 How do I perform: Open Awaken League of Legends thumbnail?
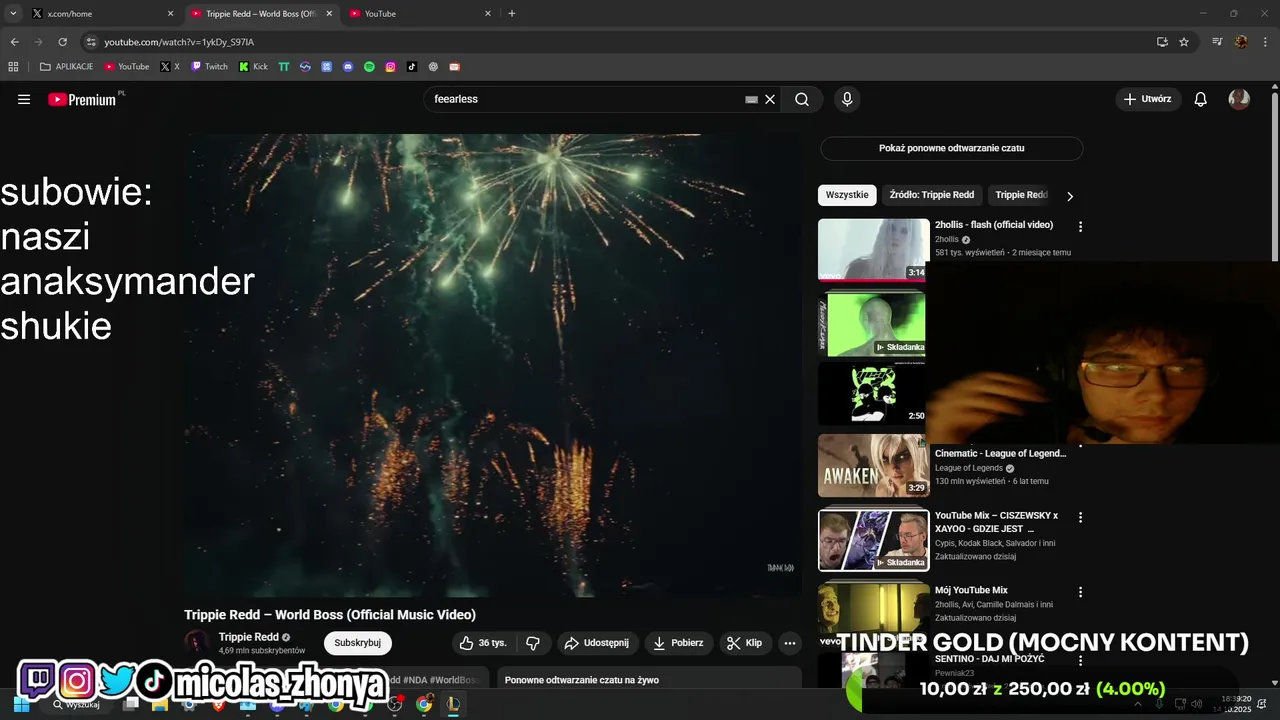point(873,465)
